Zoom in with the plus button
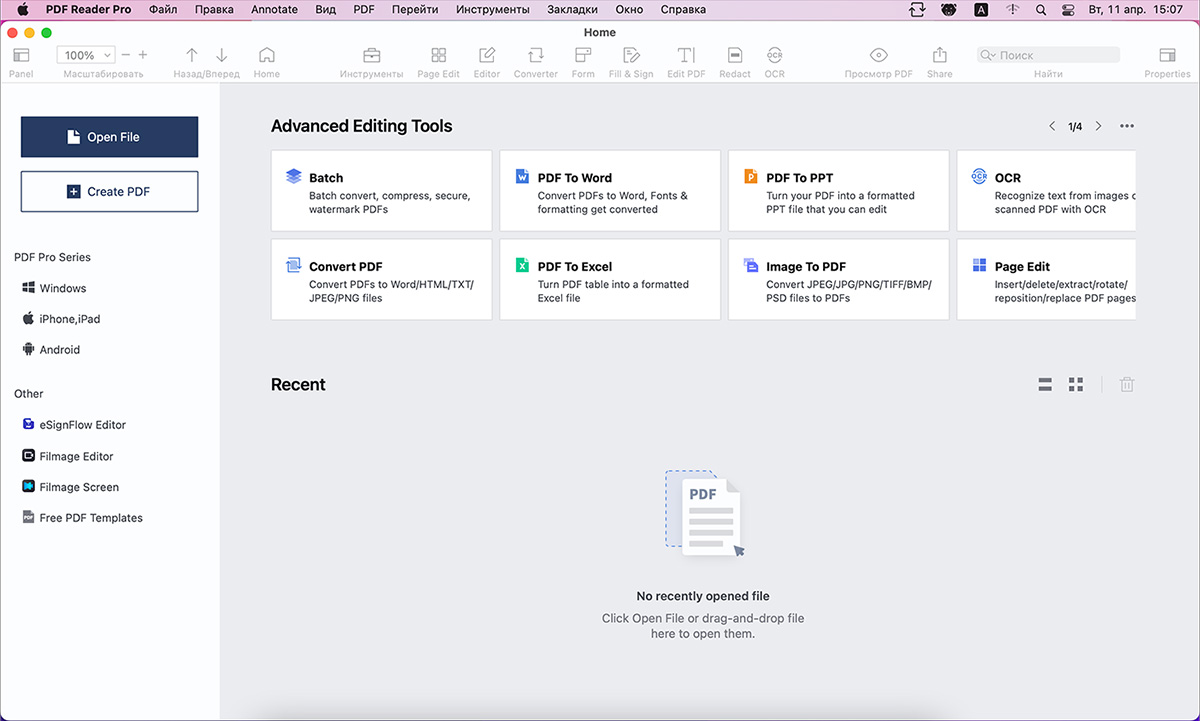 (x=143, y=55)
